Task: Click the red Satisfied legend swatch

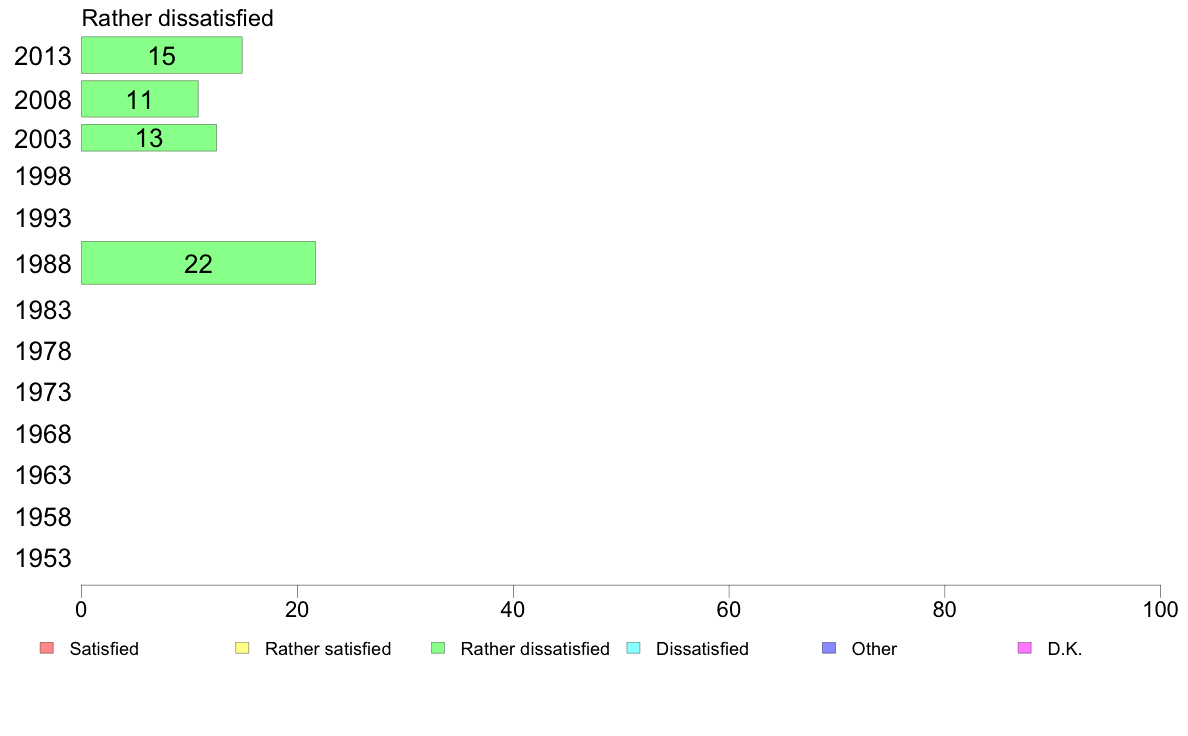Action: tap(47, 648)
